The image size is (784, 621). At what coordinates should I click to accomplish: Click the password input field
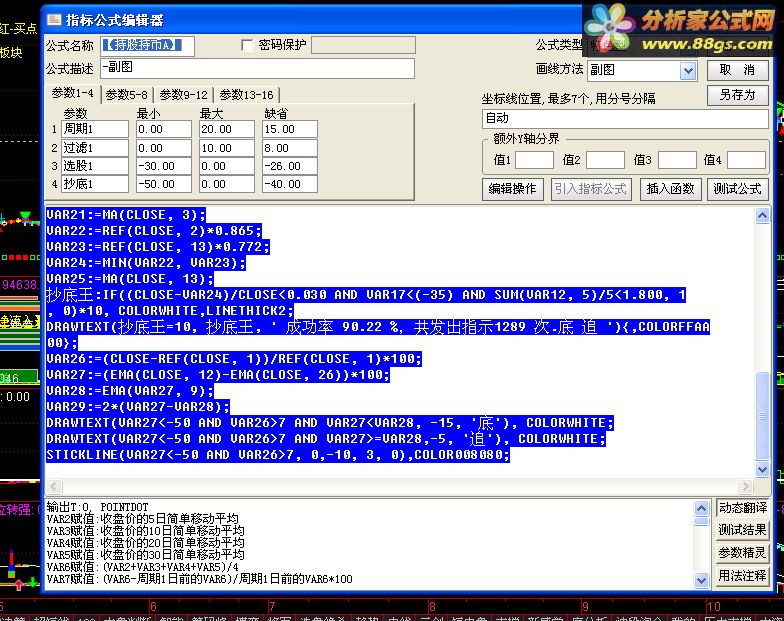[363, 46]
